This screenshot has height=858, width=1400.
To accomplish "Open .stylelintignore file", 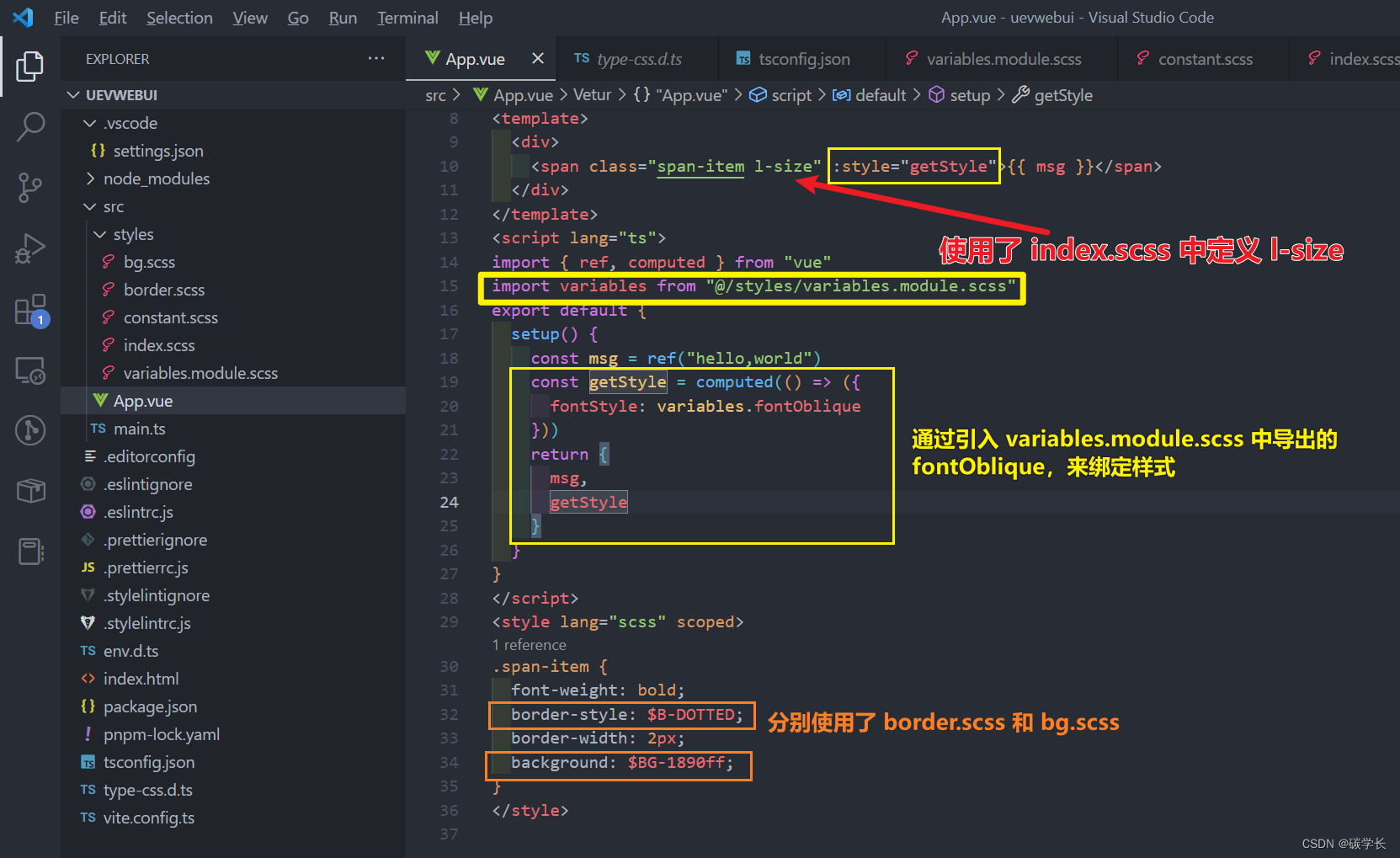I will coord(233,595).
